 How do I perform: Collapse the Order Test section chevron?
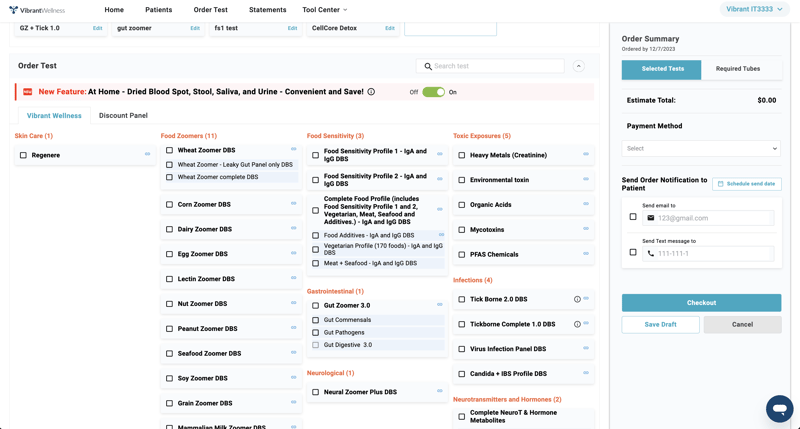pos(579,66)
